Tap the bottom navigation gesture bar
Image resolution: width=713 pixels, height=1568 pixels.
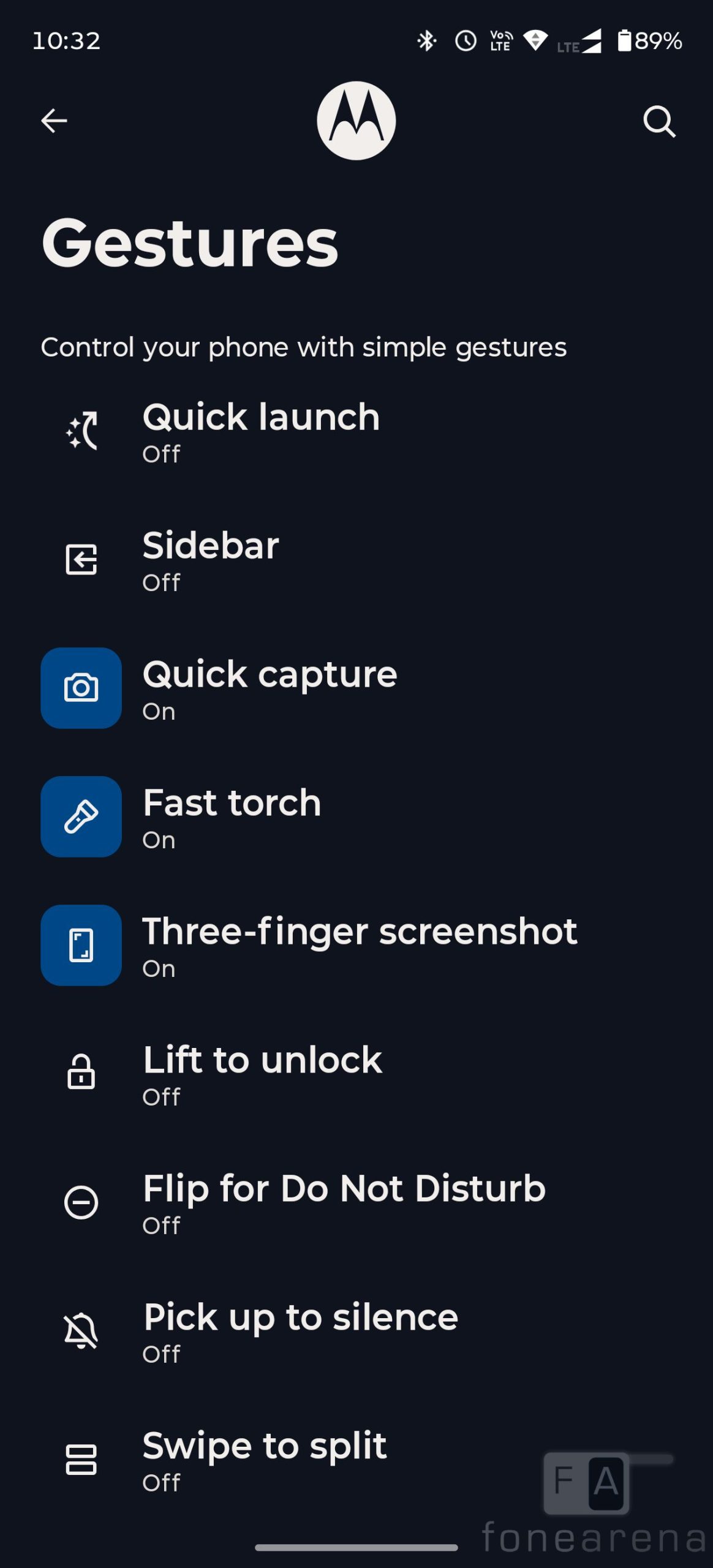[356, 1548]
